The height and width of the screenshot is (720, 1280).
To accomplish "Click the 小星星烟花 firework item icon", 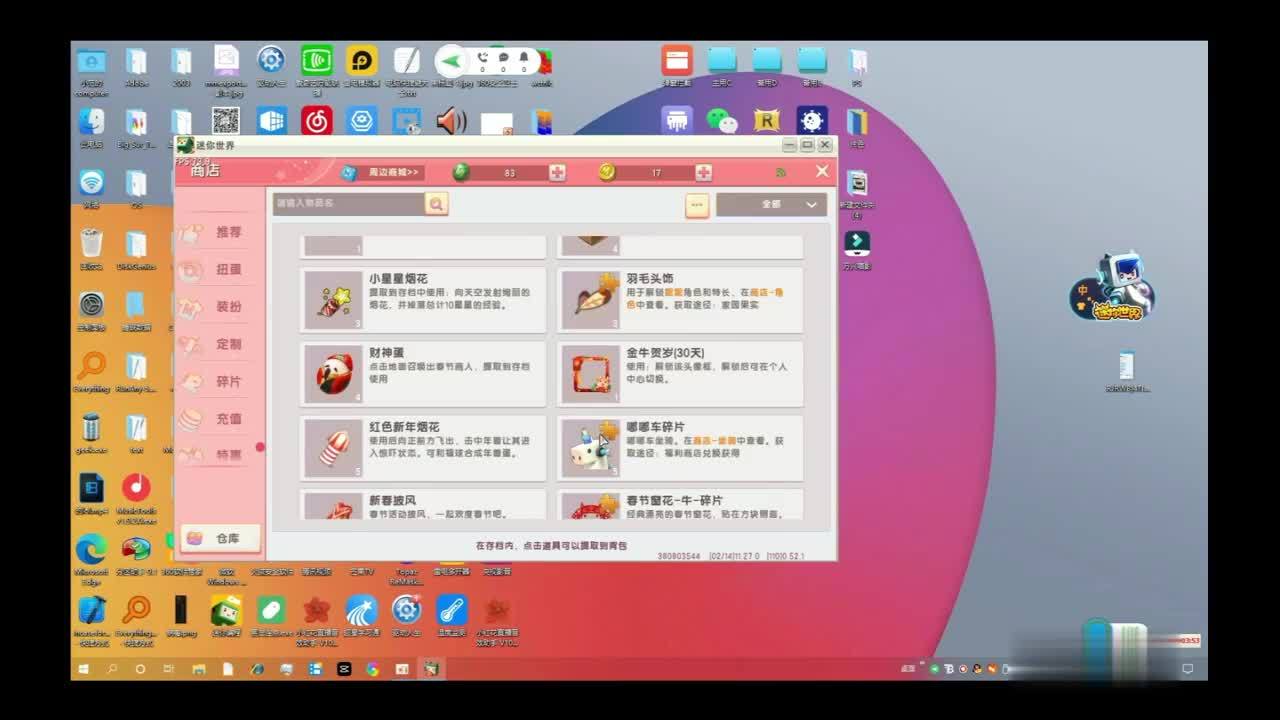I will [x=333, y=300].
